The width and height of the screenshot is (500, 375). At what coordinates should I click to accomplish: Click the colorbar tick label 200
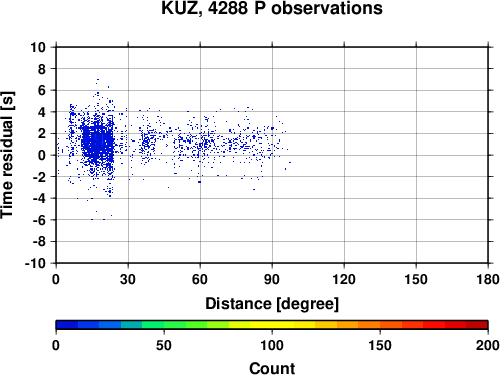tap(488, 345)
